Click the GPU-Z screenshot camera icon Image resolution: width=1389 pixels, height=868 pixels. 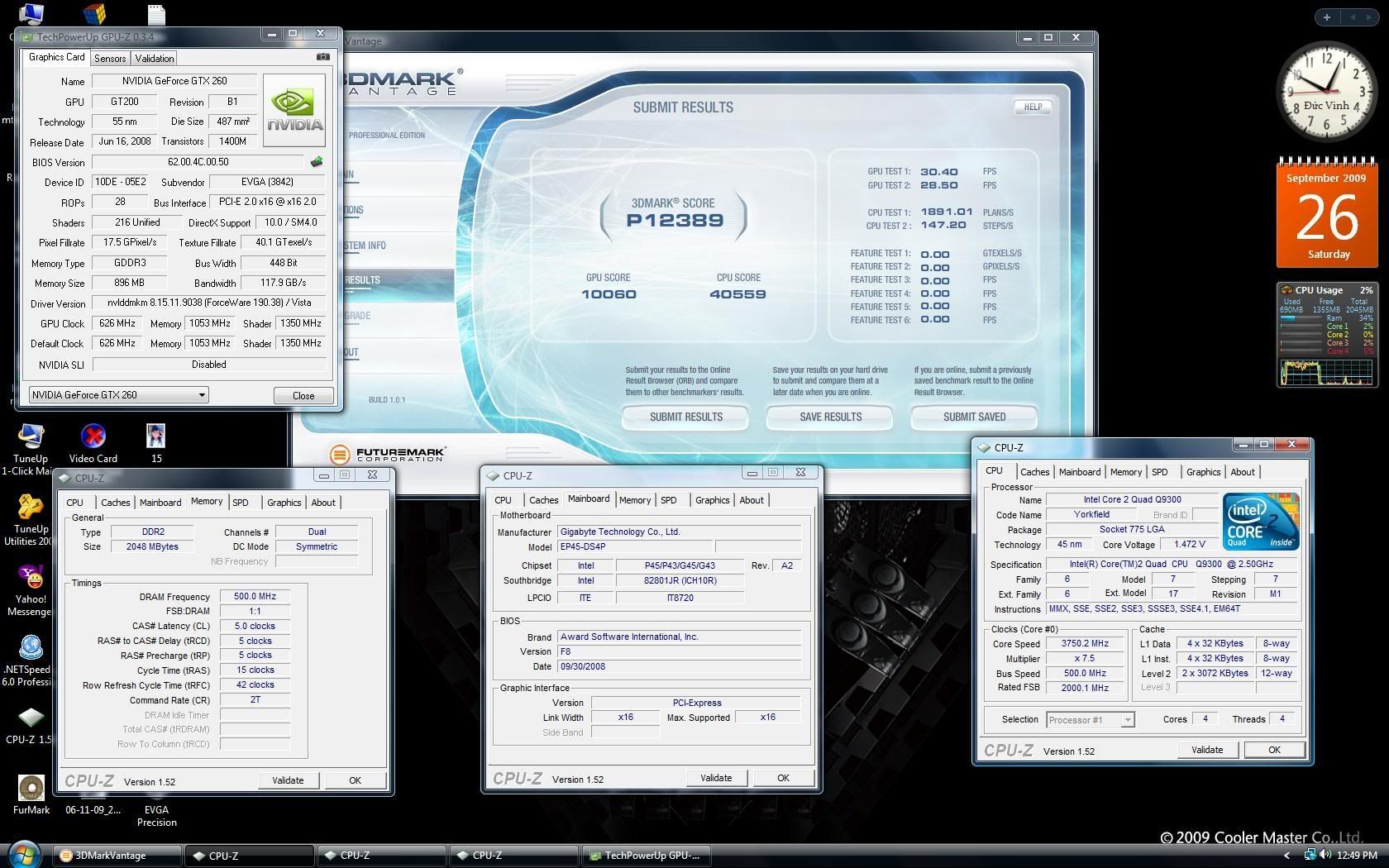pyautogui.click(x=323, y=57)
